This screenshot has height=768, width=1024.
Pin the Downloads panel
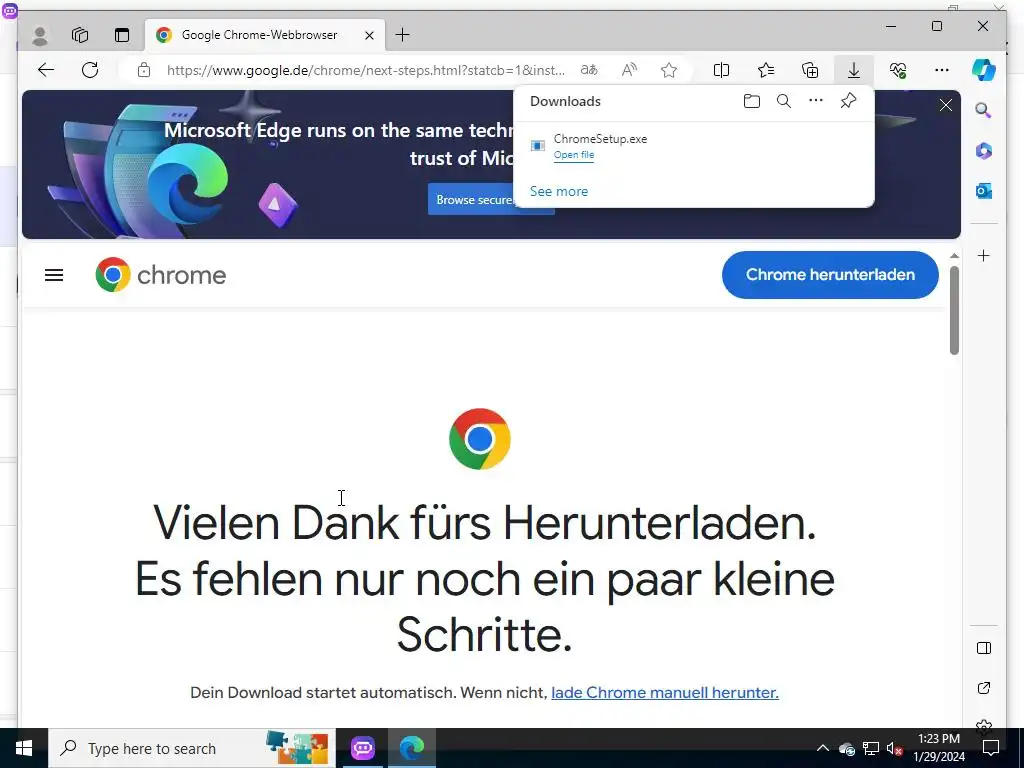(x=848, y=101)
